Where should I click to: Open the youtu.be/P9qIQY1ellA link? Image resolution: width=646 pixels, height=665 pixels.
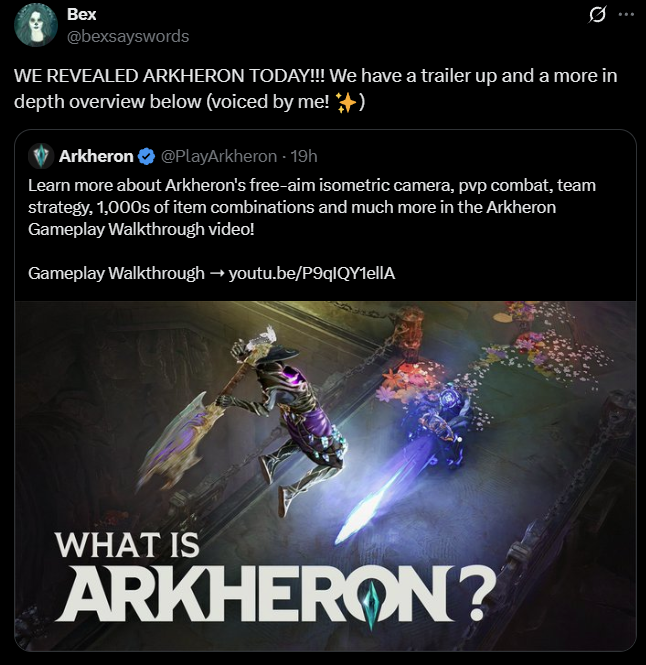pyautogui.click(x=312, y=273)
